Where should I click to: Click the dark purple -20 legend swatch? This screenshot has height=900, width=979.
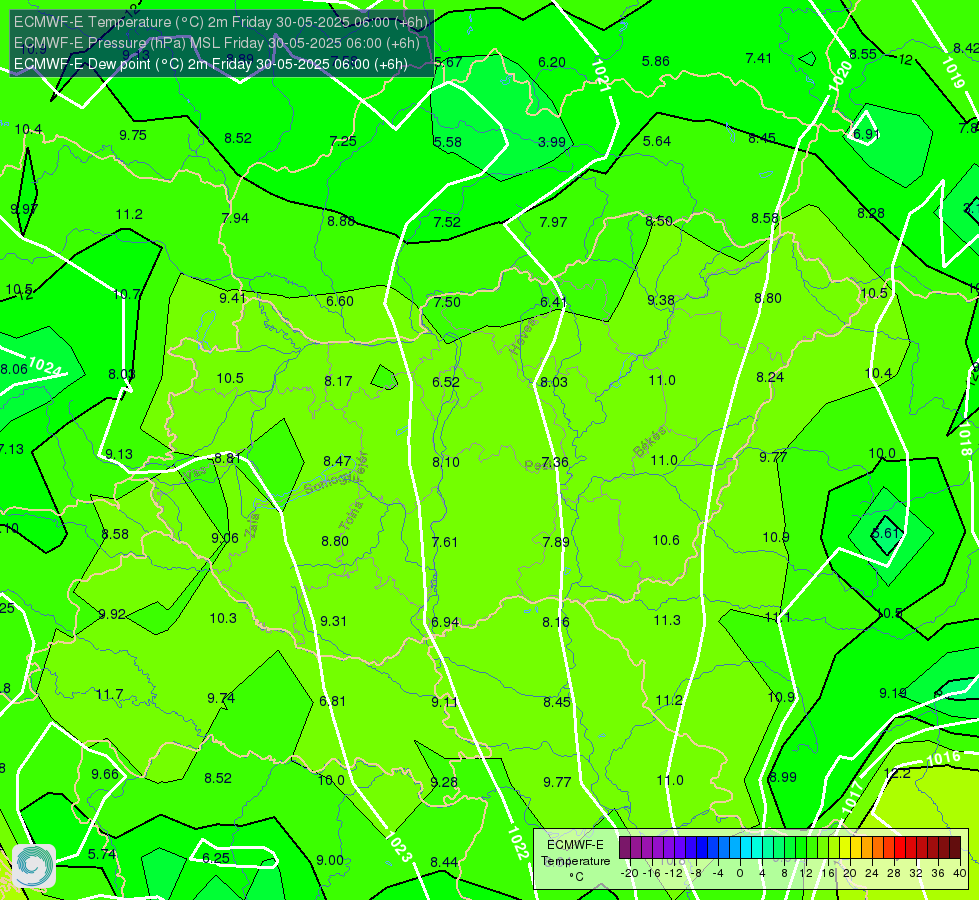click(x=624, y=848)
